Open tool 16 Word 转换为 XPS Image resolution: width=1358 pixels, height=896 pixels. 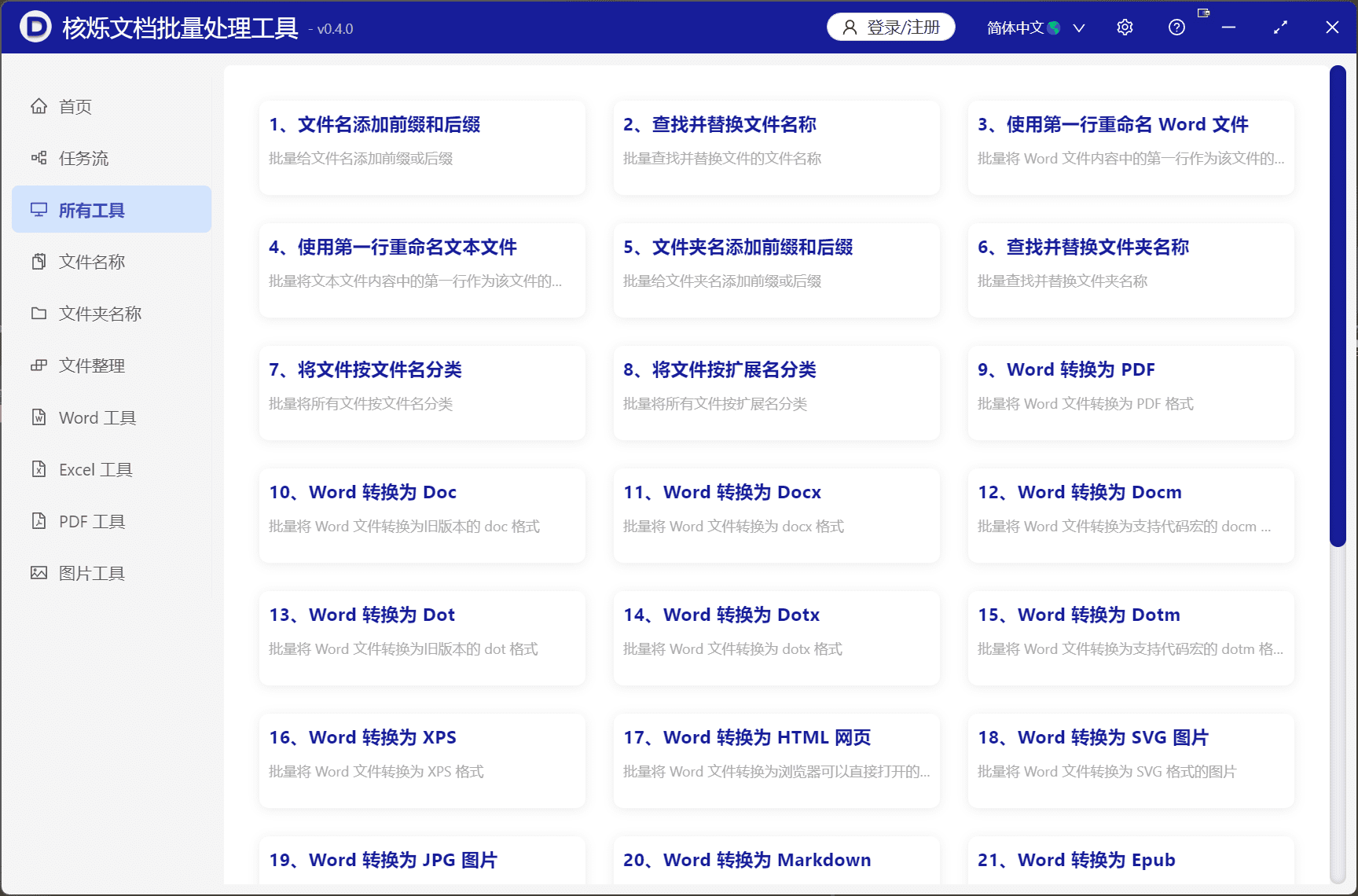pos(422,760)
